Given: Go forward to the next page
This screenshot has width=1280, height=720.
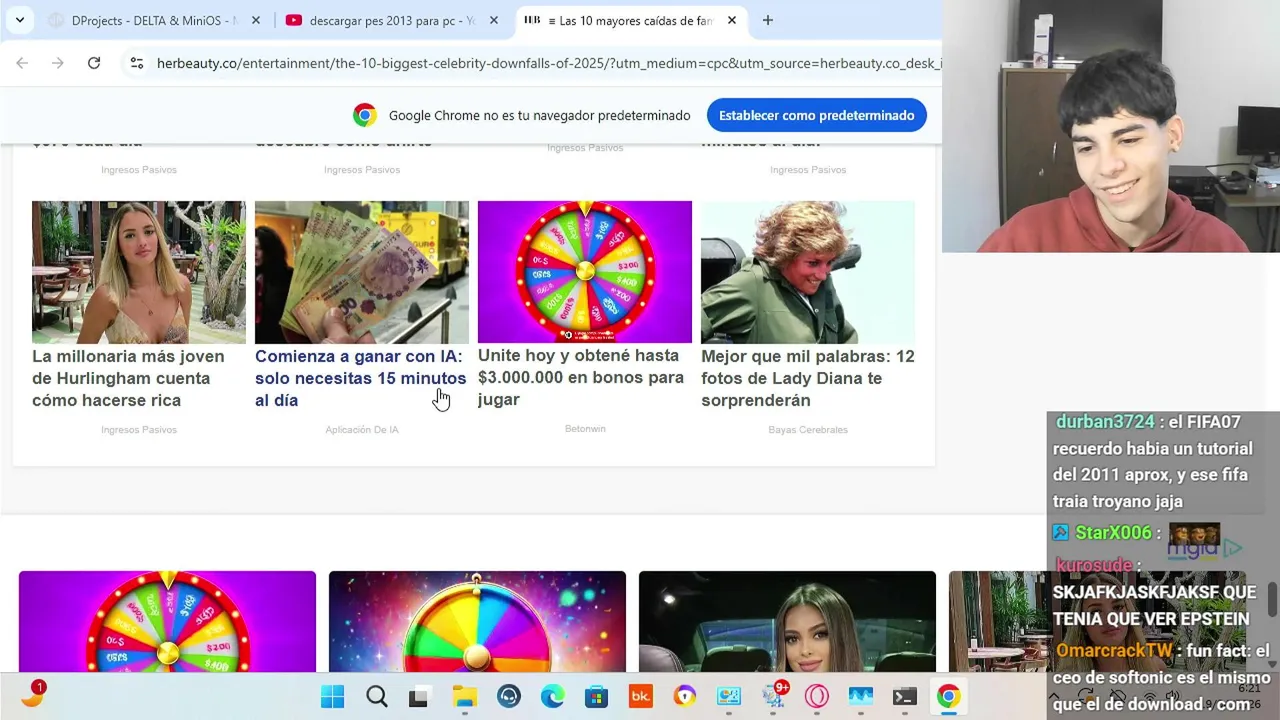Looking at the screenshot, I should click(58, 63).
